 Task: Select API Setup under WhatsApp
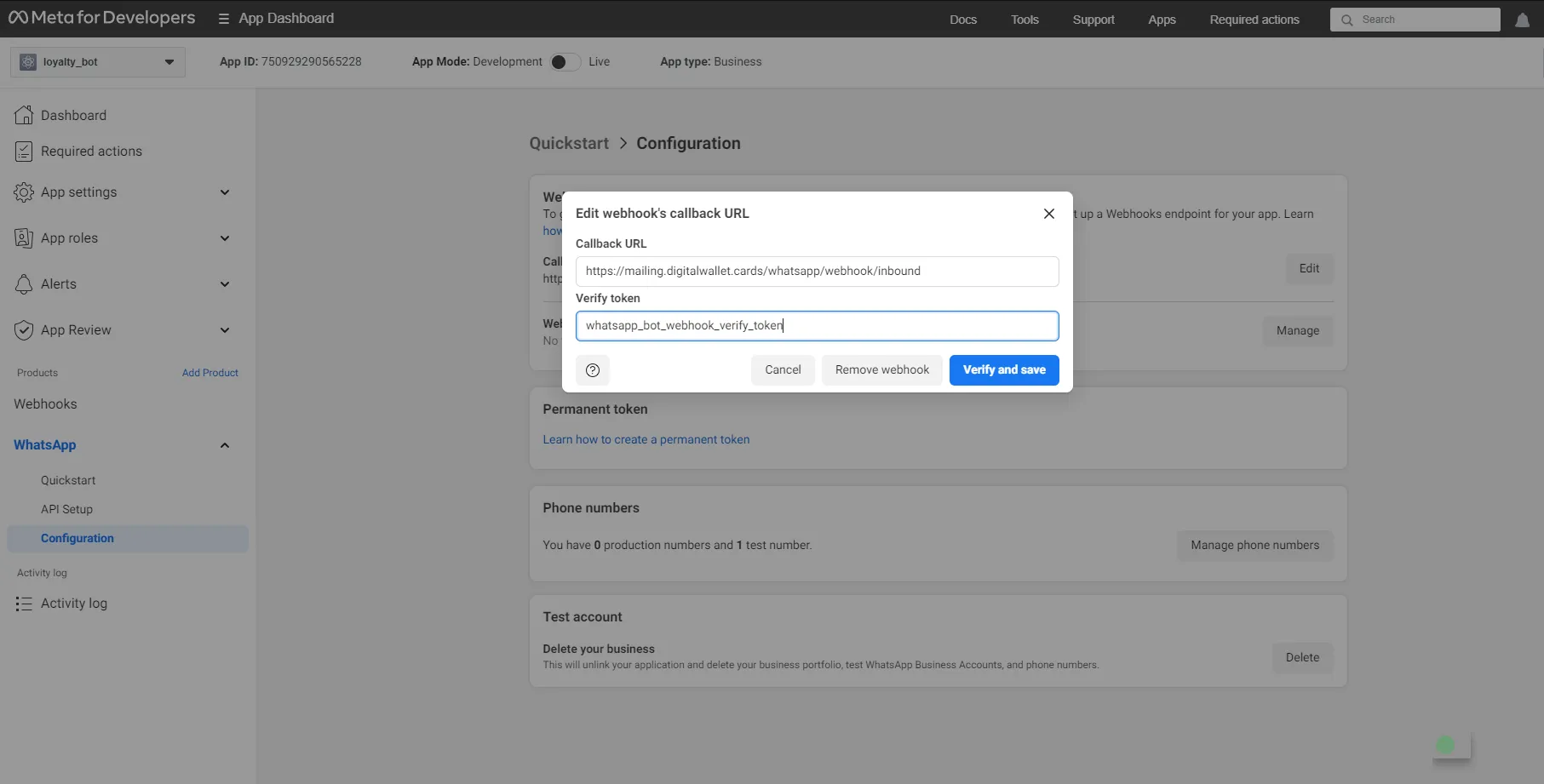pyautogui.click(x=66, y=510)
